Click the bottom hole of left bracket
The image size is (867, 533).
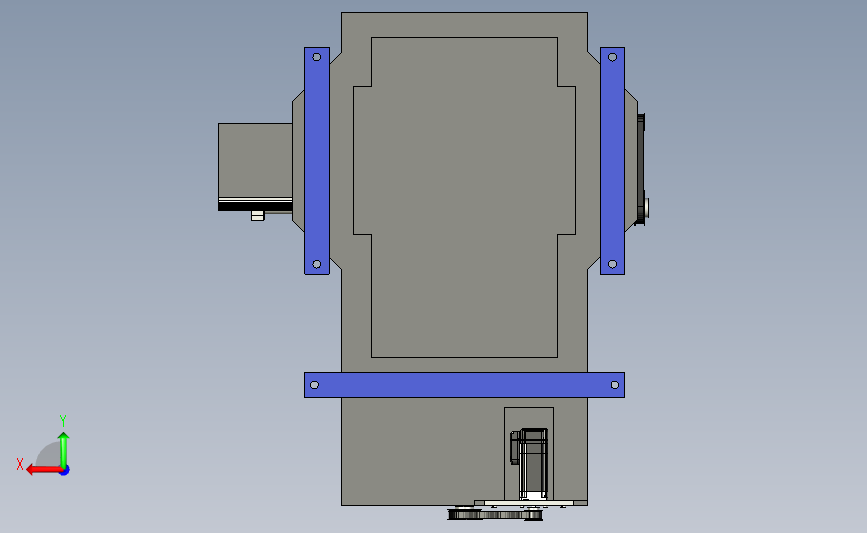(x=317, y=264)
